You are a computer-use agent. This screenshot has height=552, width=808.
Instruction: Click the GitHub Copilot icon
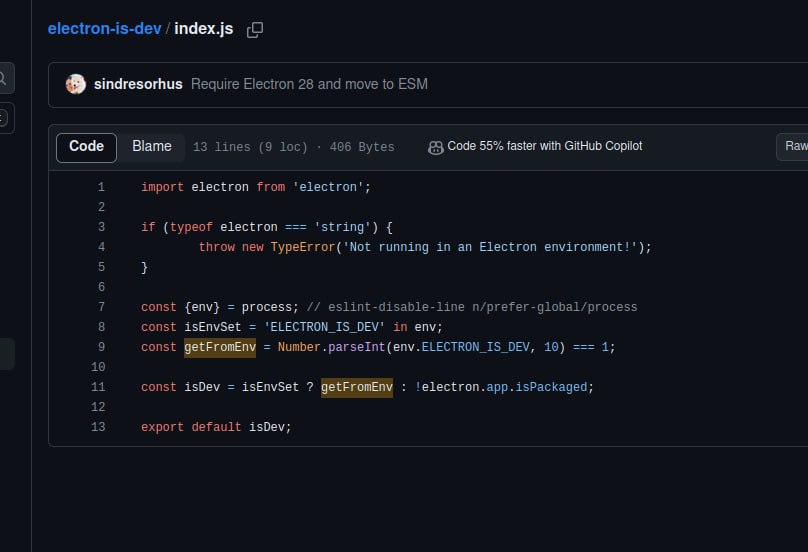click(x=435, y=147)
